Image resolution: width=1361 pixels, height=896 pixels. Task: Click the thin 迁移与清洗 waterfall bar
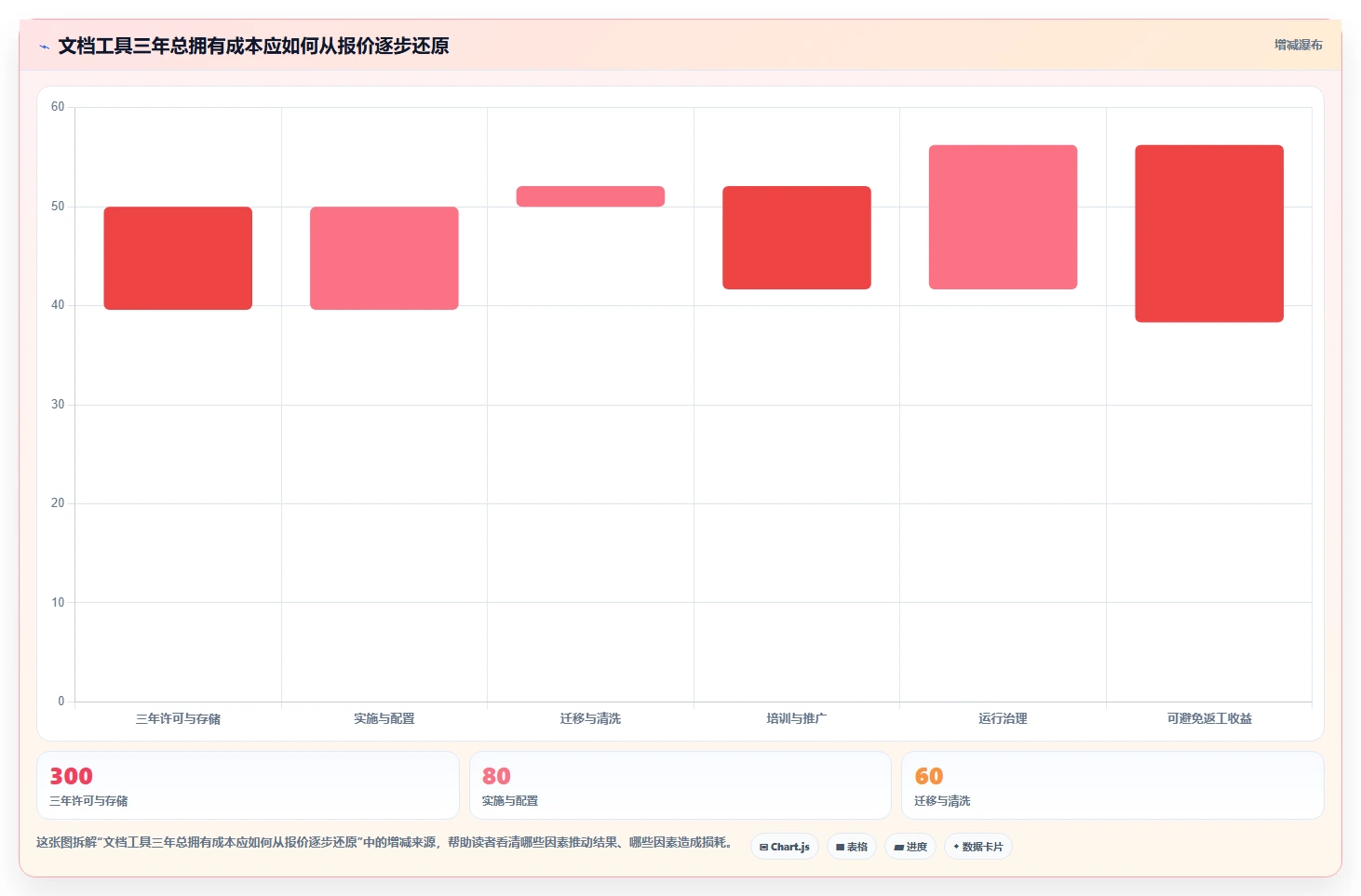590,196
